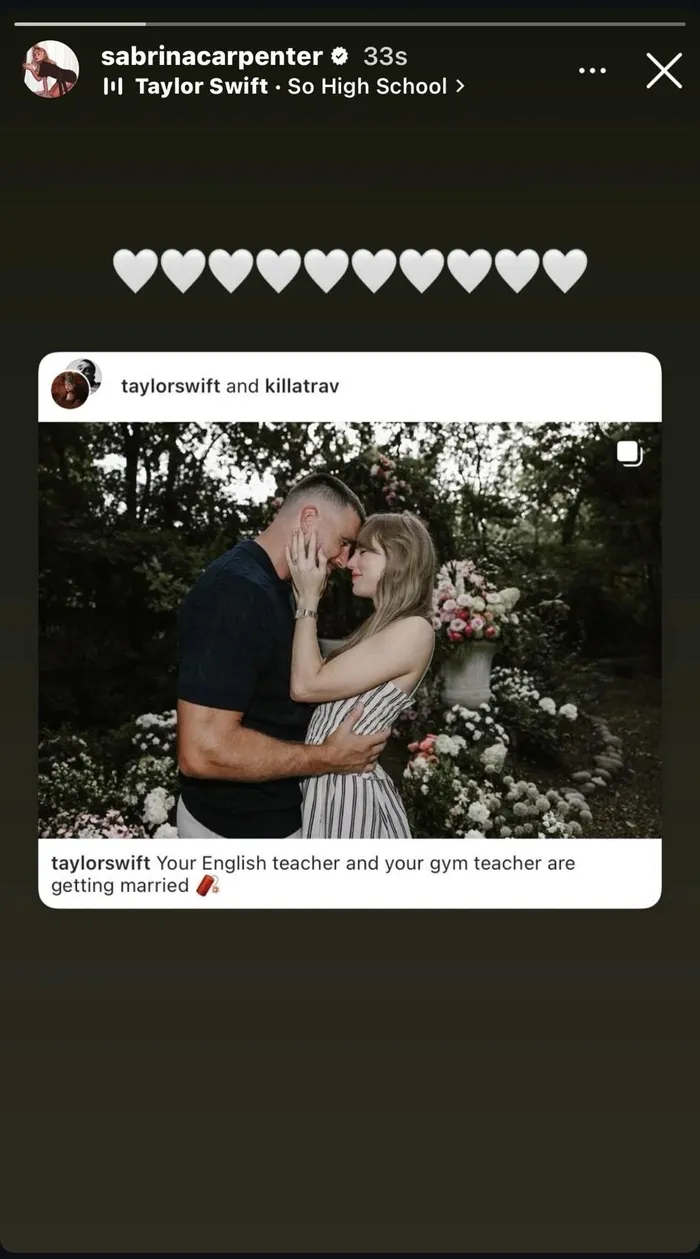This screenshot has height=1259, width=700.
Task: Tap the caption text about English teacher
Action: pos(313,874)
